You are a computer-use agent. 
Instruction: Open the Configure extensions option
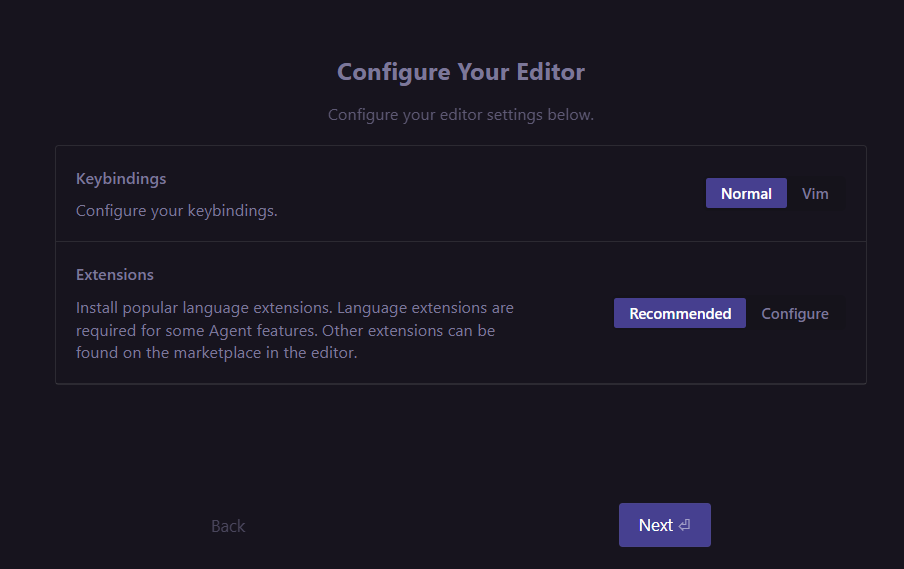click(795, 313)
